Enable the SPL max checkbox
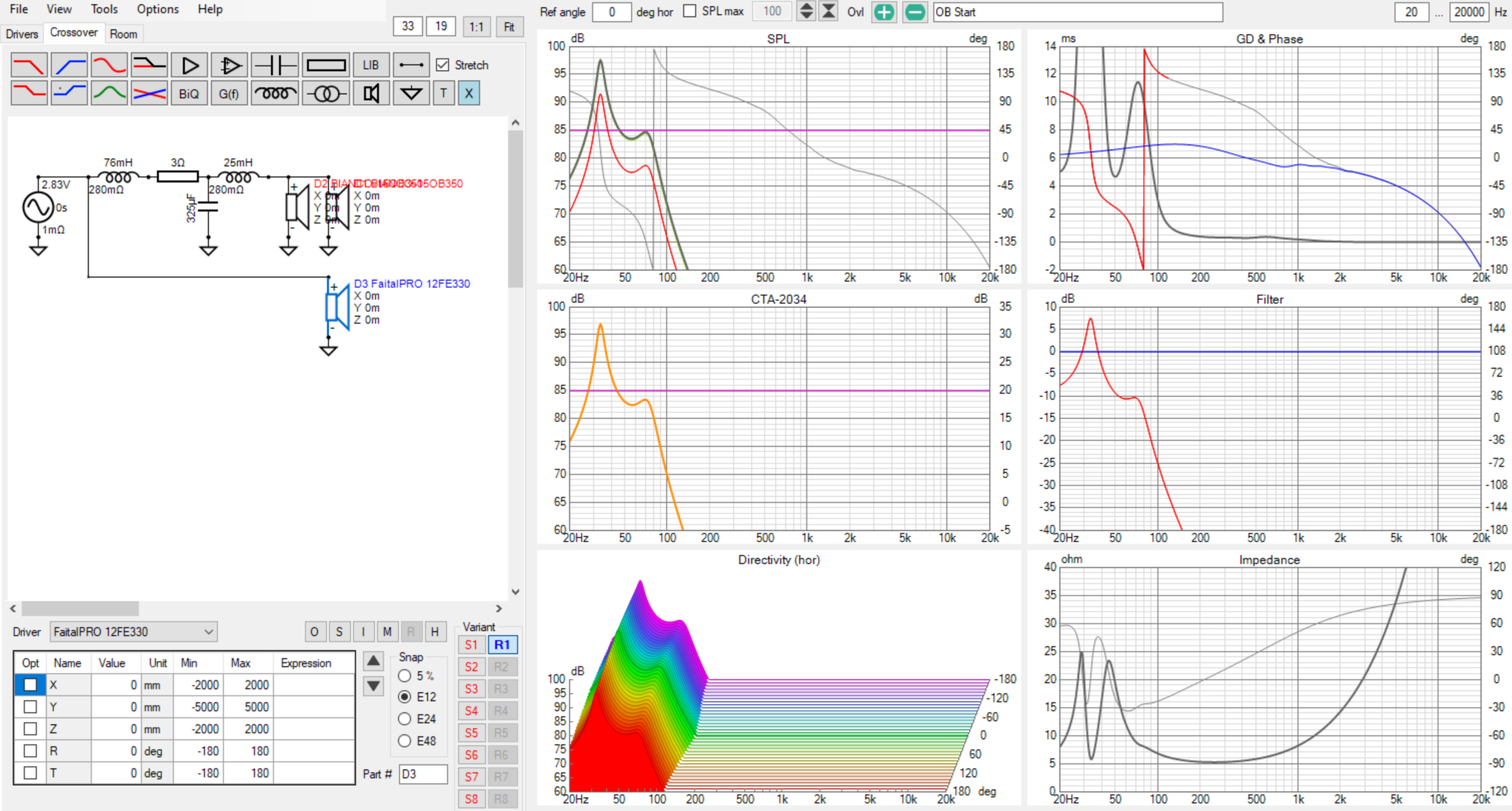1512x811 pixels. click(x=690, y=11)
